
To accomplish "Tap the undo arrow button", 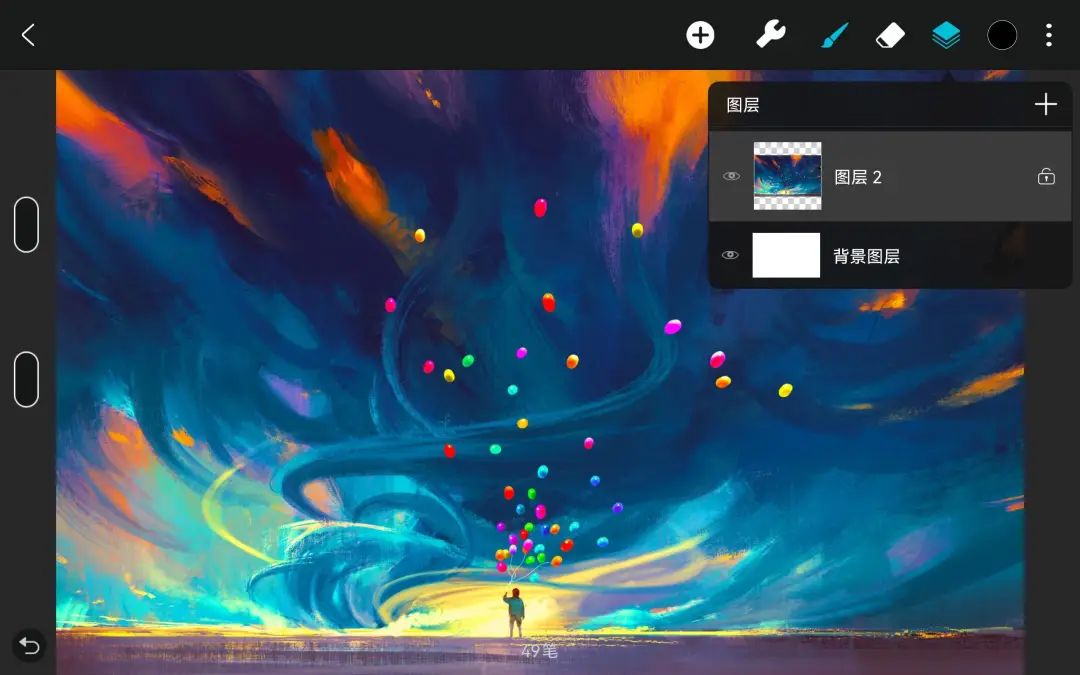I will (29, 645).
